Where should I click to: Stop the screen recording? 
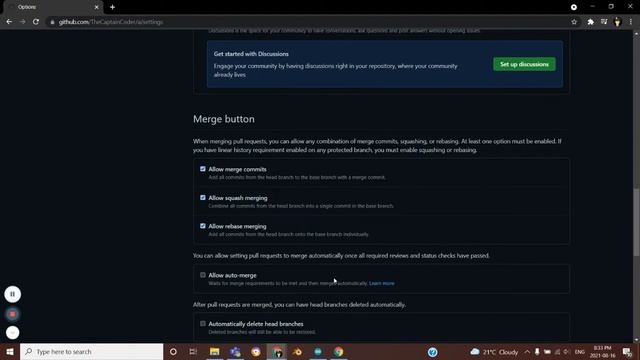click(13, 314)
